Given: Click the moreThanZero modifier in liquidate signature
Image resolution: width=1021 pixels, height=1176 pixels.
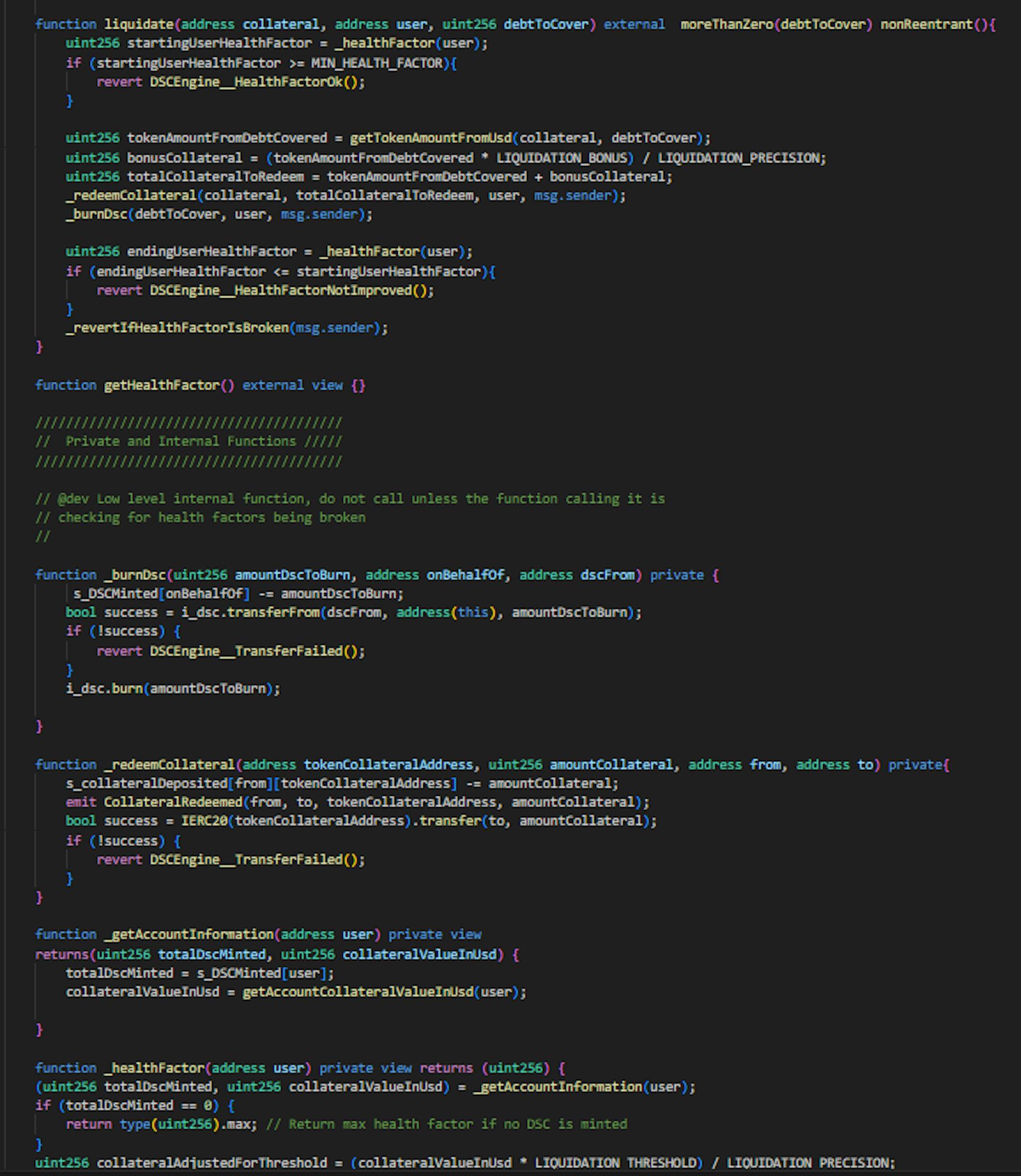Looking at the screenshot, I should [x=727, y=24].
